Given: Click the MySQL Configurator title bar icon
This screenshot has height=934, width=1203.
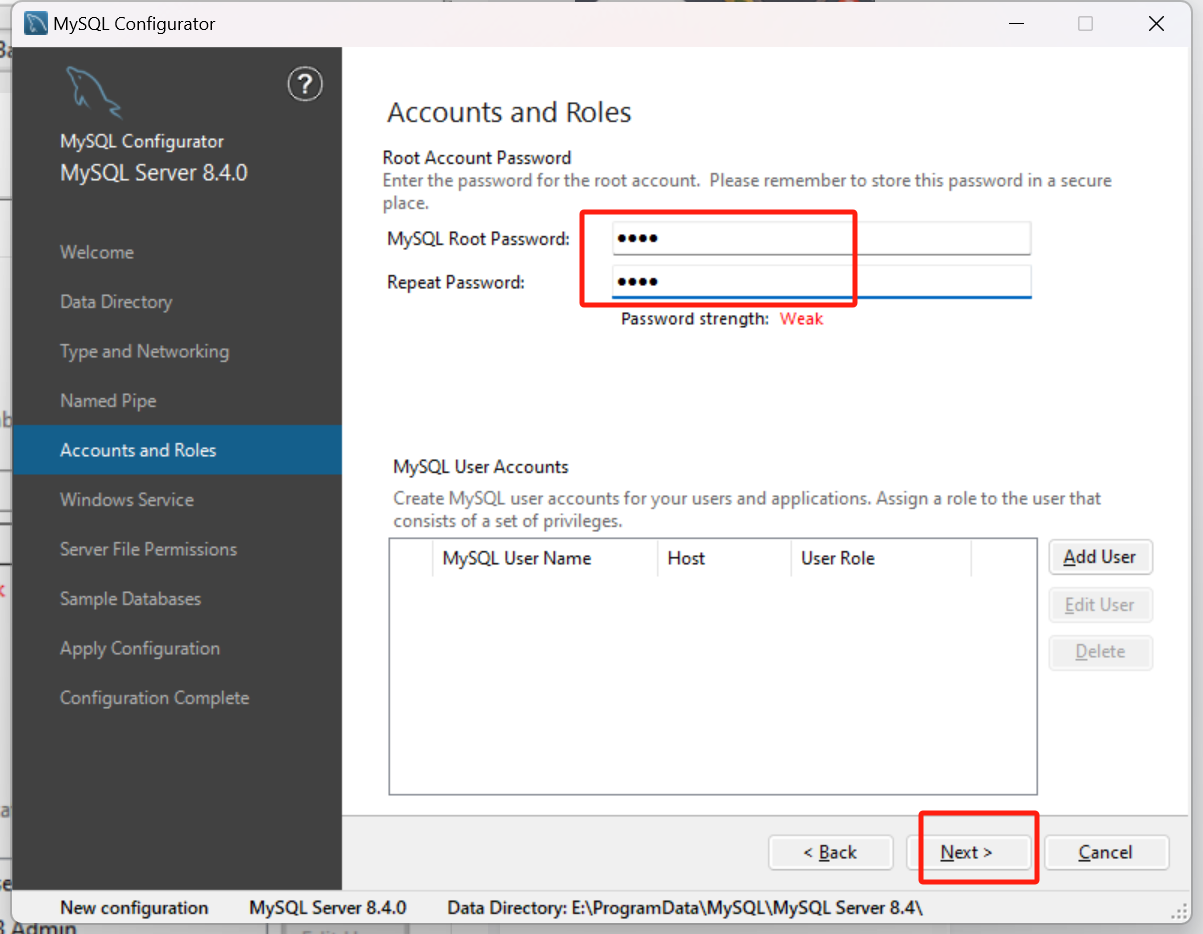Looking at the screenshot, I should tap(36, 23).
